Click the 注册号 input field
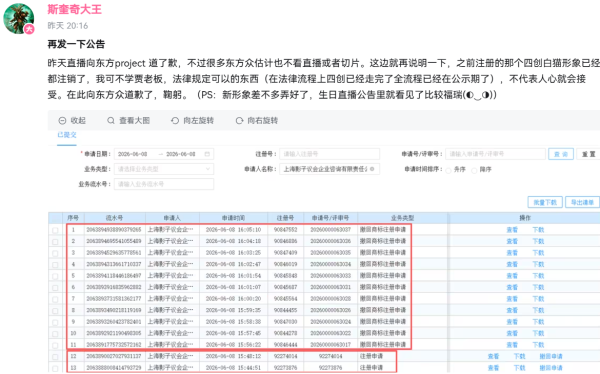Screen dimensions: 600x374 [x=329, y=154]
